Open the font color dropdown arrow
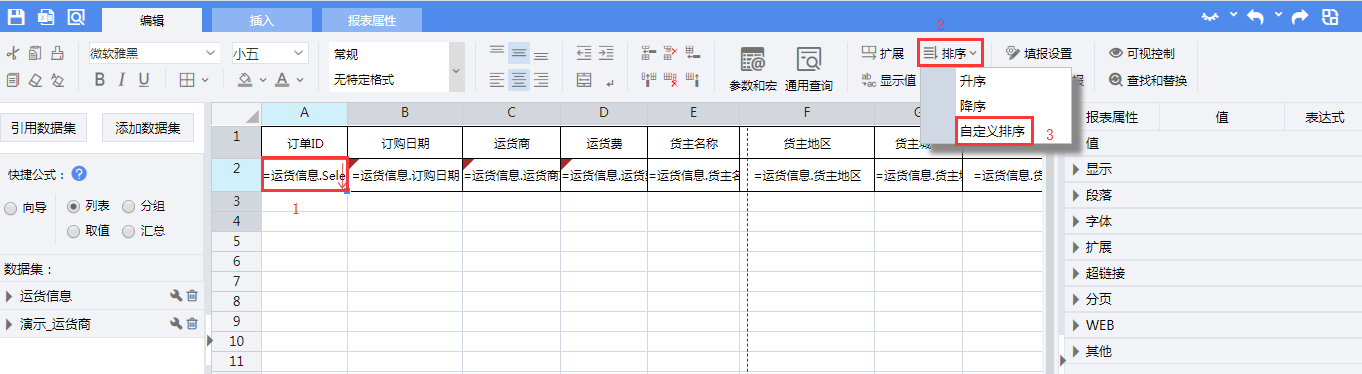This screenshot has width=1362, height=374. (x=300, y=80)
